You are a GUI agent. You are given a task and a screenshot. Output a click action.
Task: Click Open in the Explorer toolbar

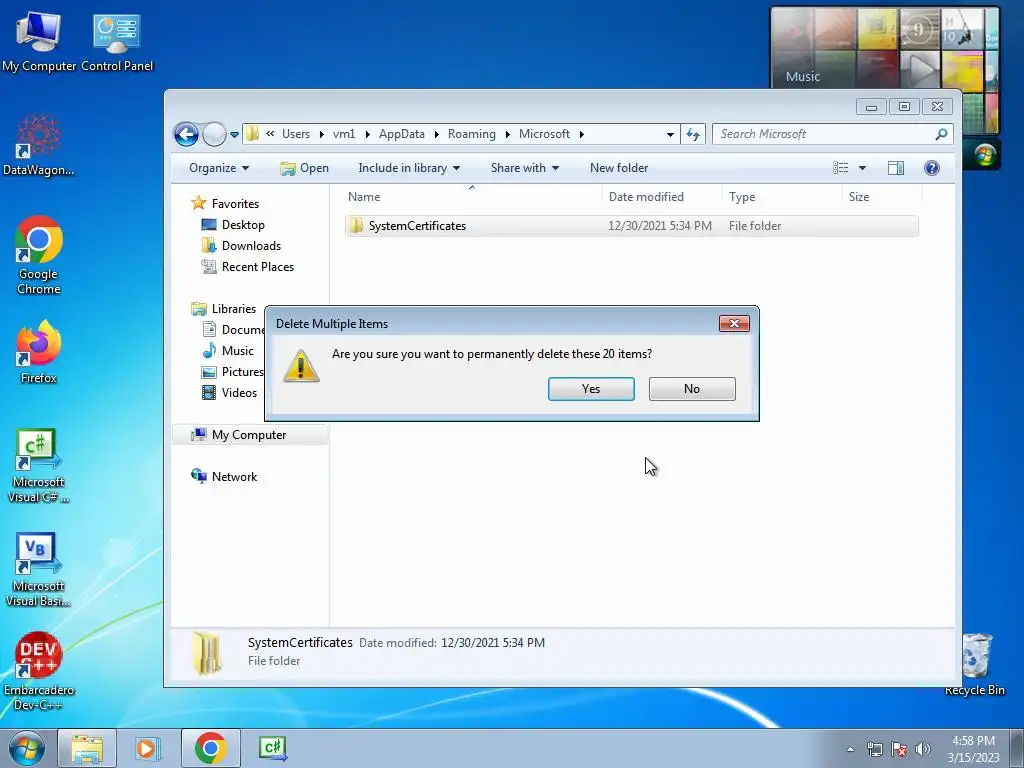[304, 168]
